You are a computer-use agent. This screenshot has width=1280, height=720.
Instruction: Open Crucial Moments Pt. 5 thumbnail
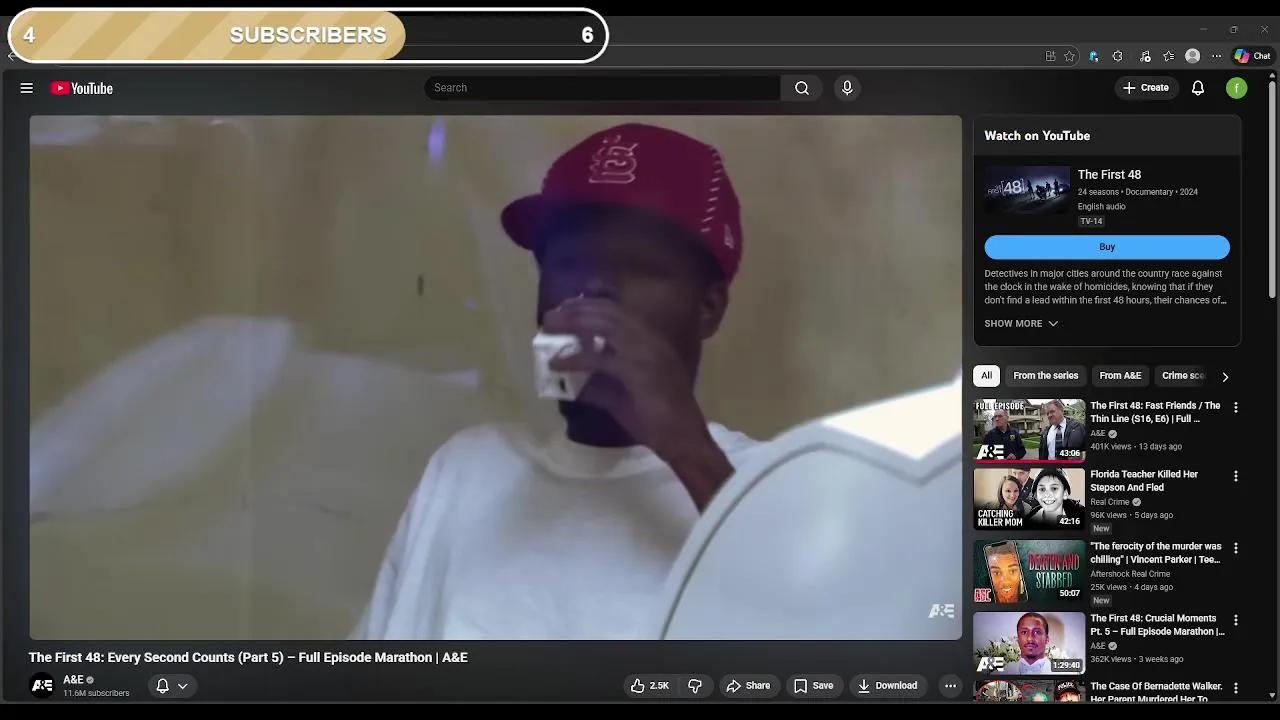tap(1029, 643)
